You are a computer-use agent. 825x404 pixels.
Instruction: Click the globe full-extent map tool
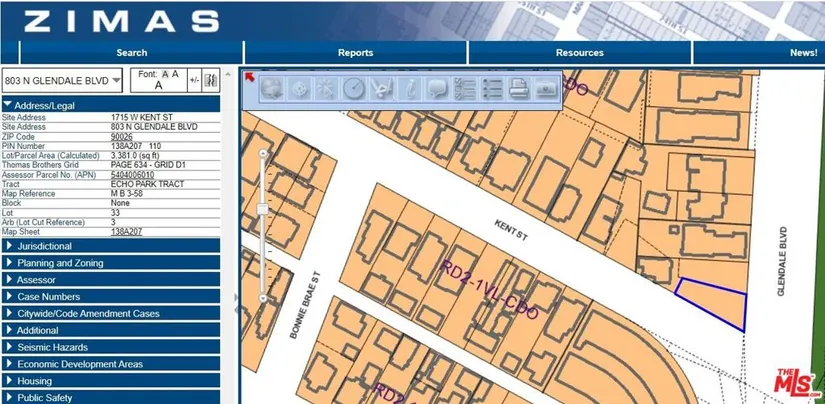pos(272,89)
